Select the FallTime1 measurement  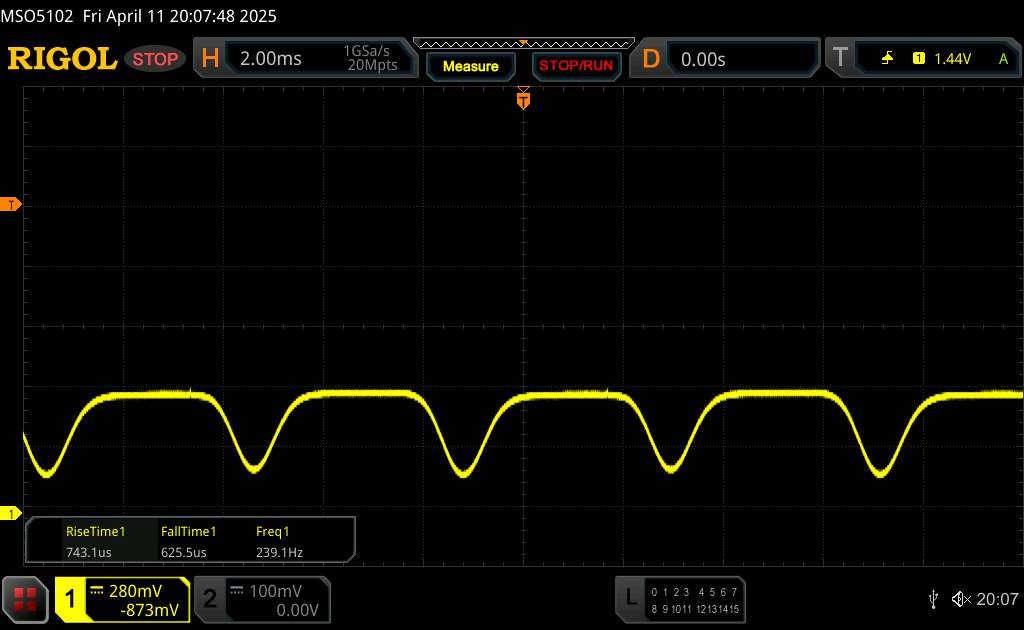(188, 531)
